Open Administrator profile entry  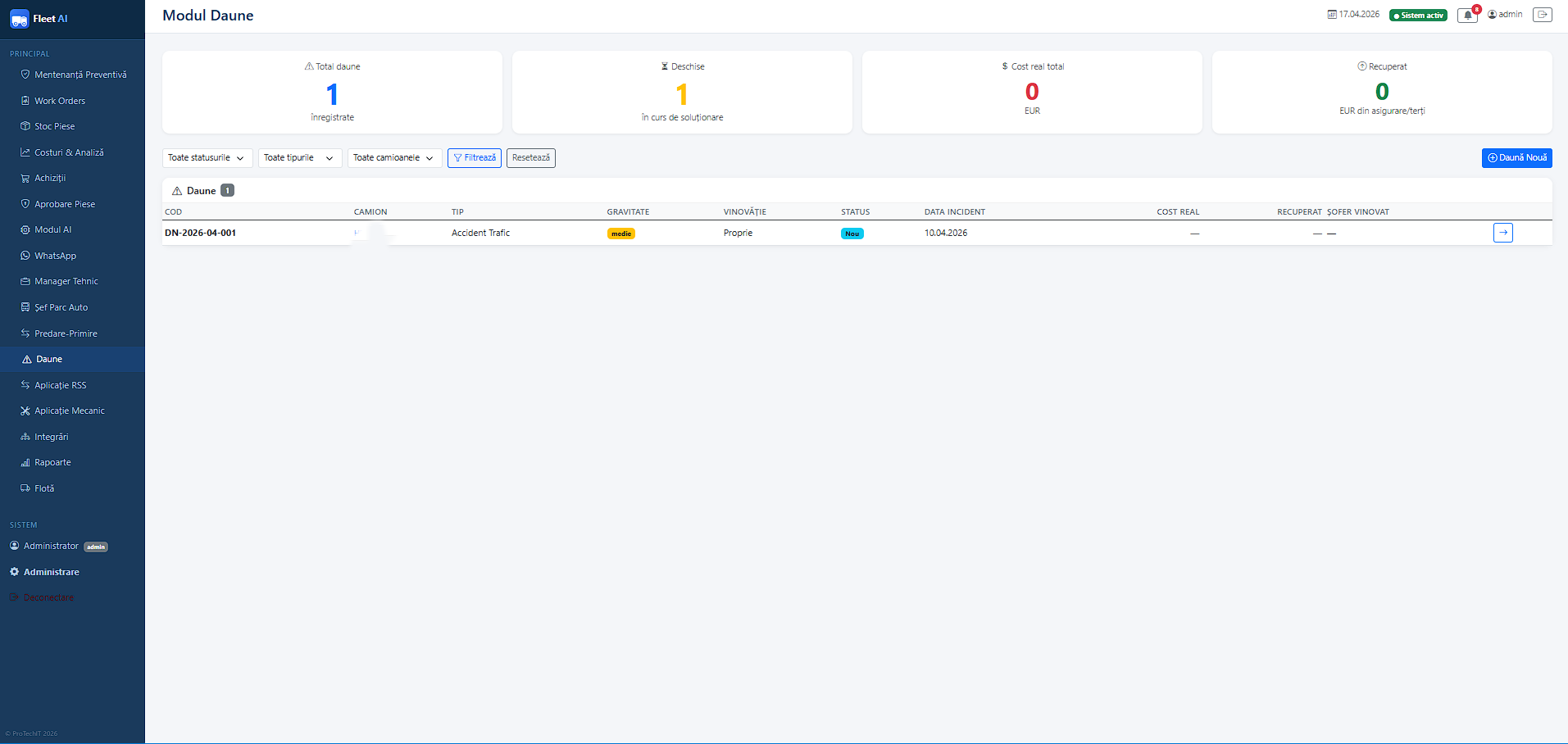point(72,546)
